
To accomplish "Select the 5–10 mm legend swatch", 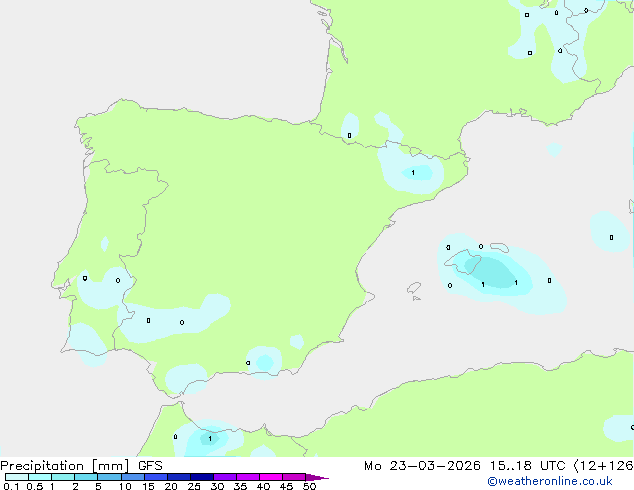I will (x=109, y=477).
